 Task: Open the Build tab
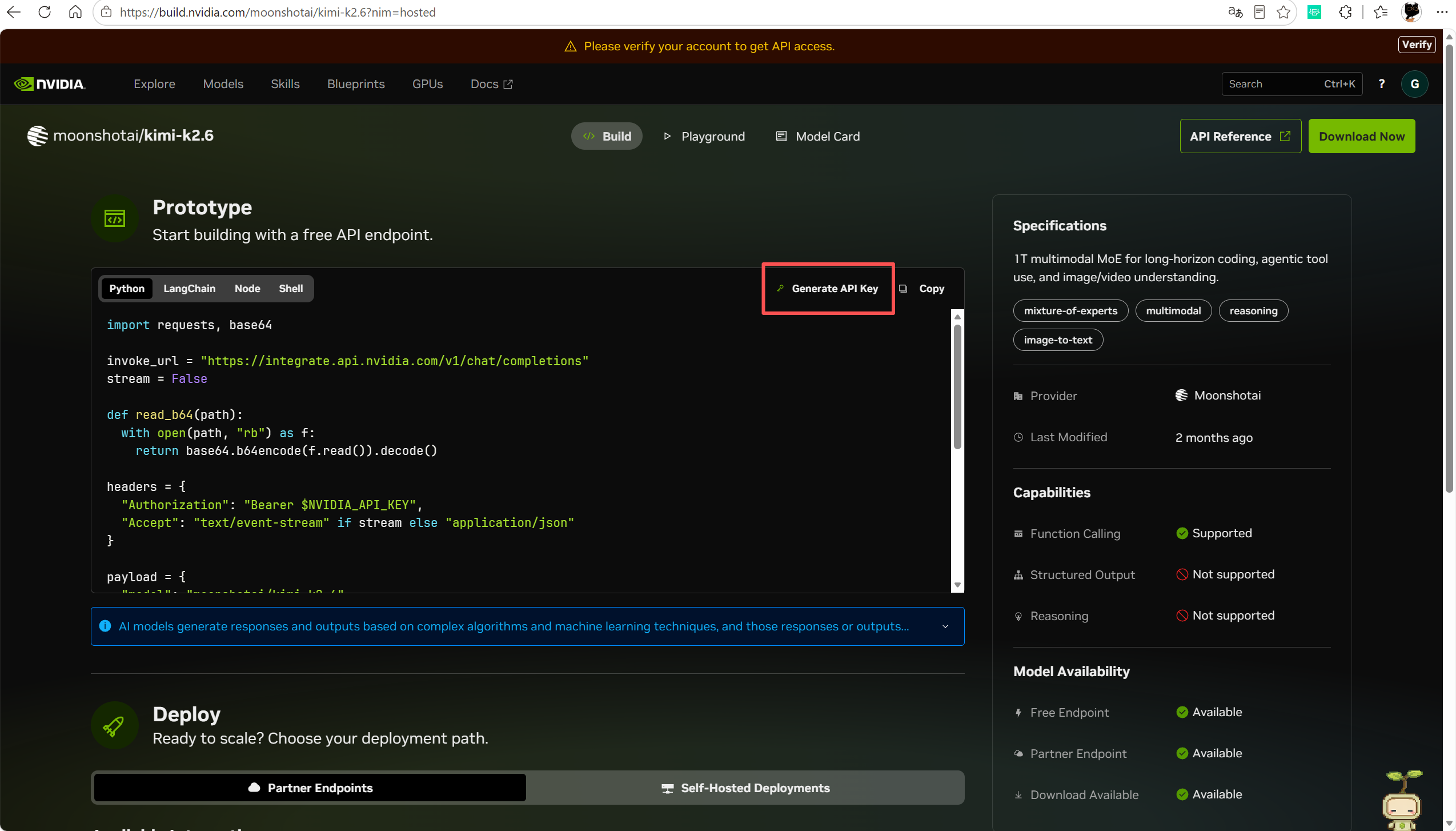[x=607, y=136]
